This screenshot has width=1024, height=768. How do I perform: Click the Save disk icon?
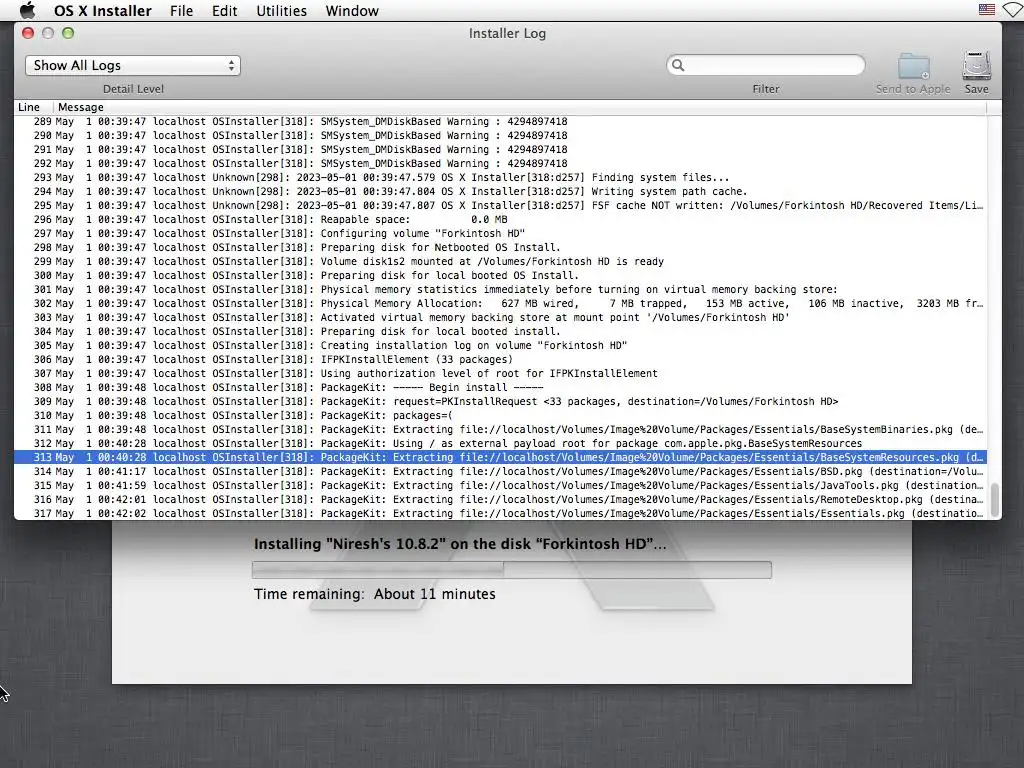coord(976,65)
